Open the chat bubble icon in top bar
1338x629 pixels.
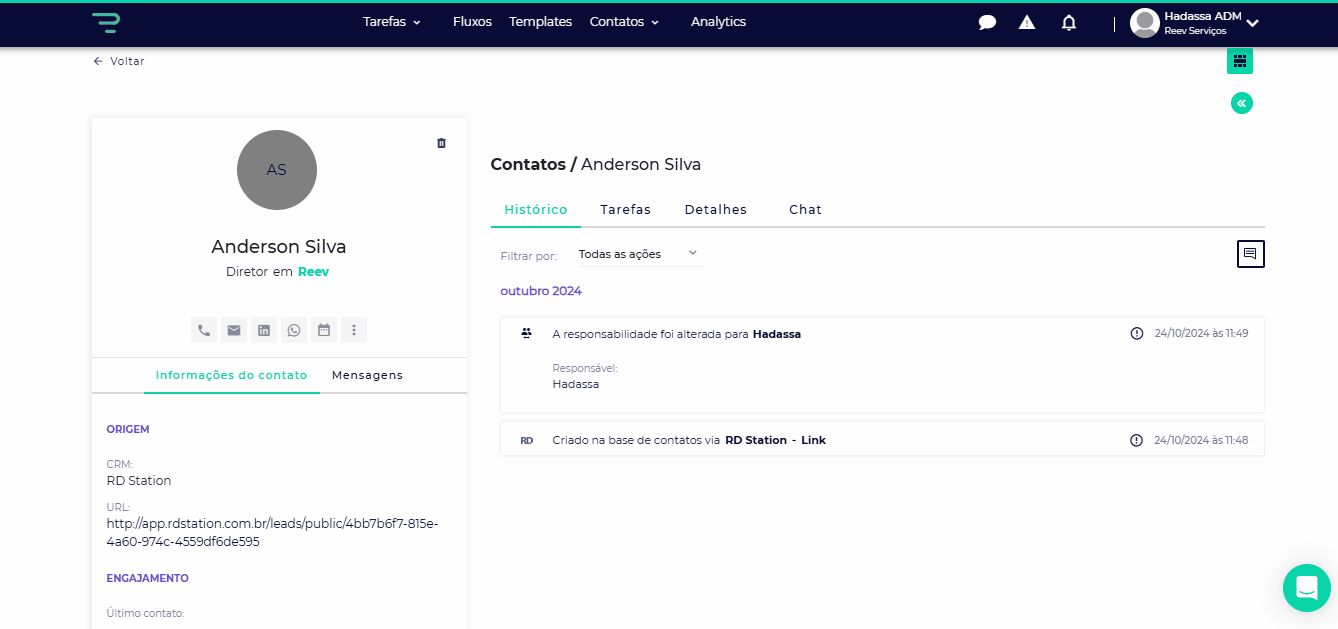coord(987,22)
